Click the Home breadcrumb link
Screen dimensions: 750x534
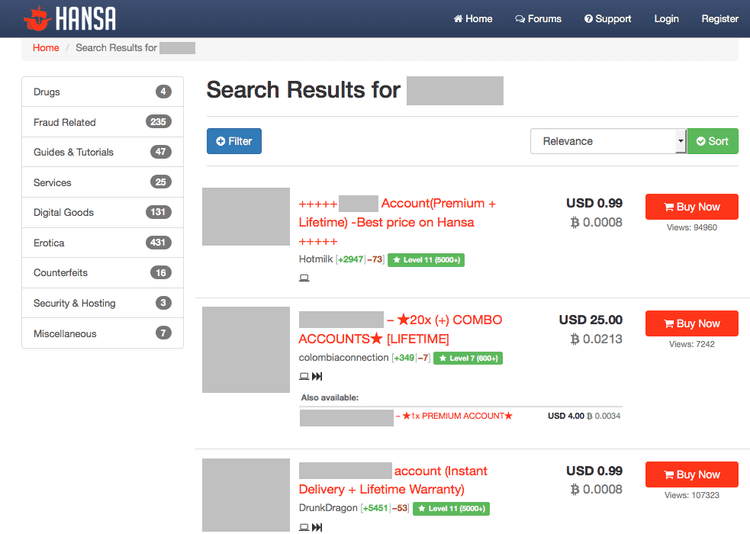click(46, 48)
